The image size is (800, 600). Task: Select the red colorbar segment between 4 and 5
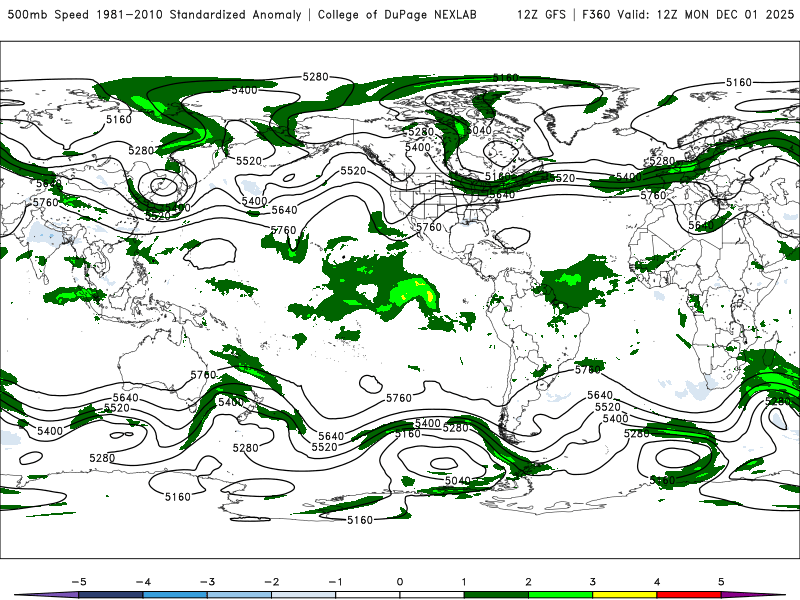(689, 595)
